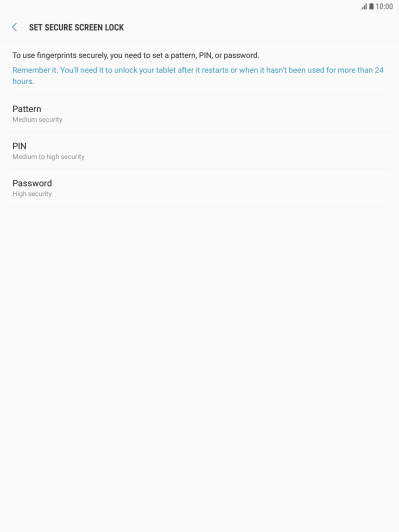Image resolution: width=399 pixels, height=532 pixels.
Task: Tap the signal strength icon
Action: (x=364, y=6)
